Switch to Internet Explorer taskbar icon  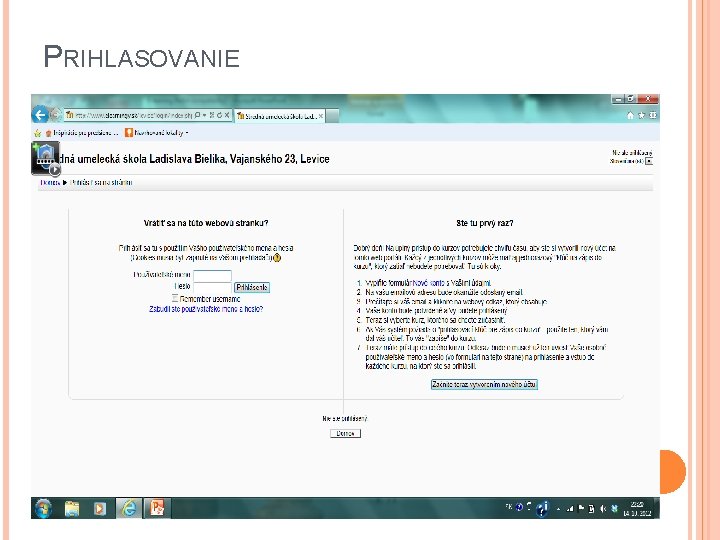(129, 508)
